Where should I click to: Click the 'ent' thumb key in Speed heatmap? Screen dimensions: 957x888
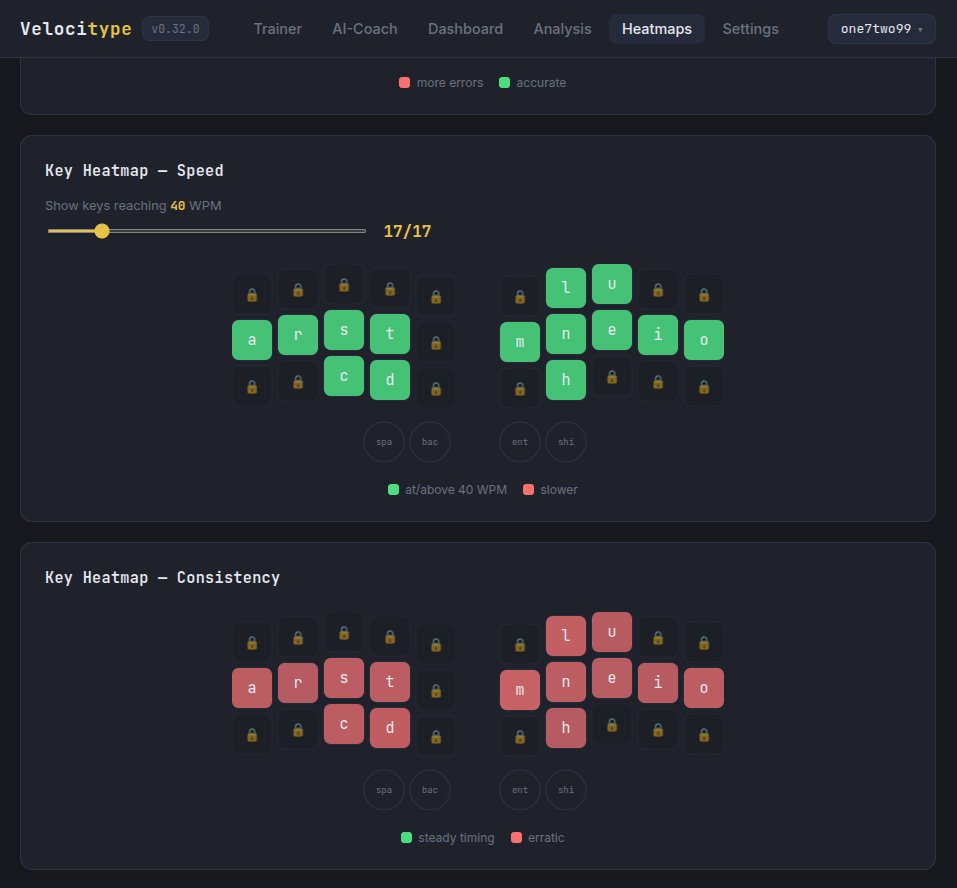coord(520,442)
